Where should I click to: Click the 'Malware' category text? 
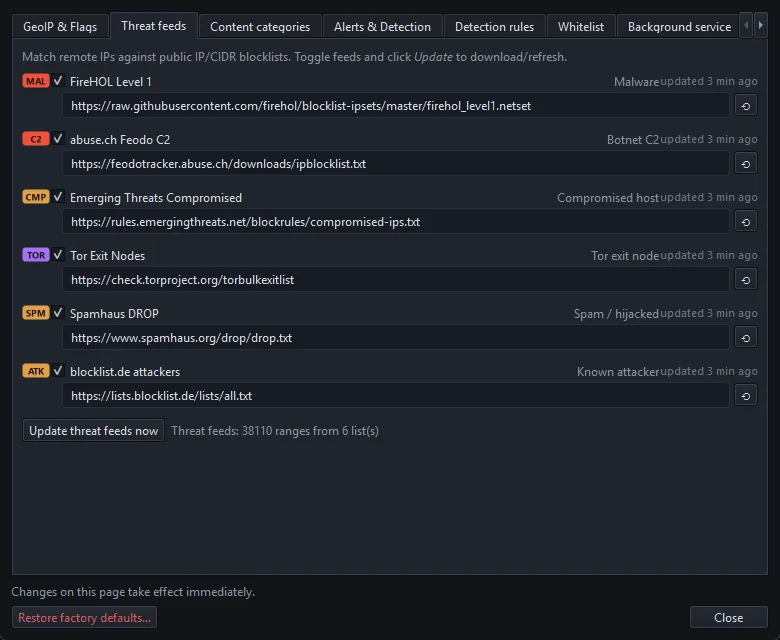636,82
